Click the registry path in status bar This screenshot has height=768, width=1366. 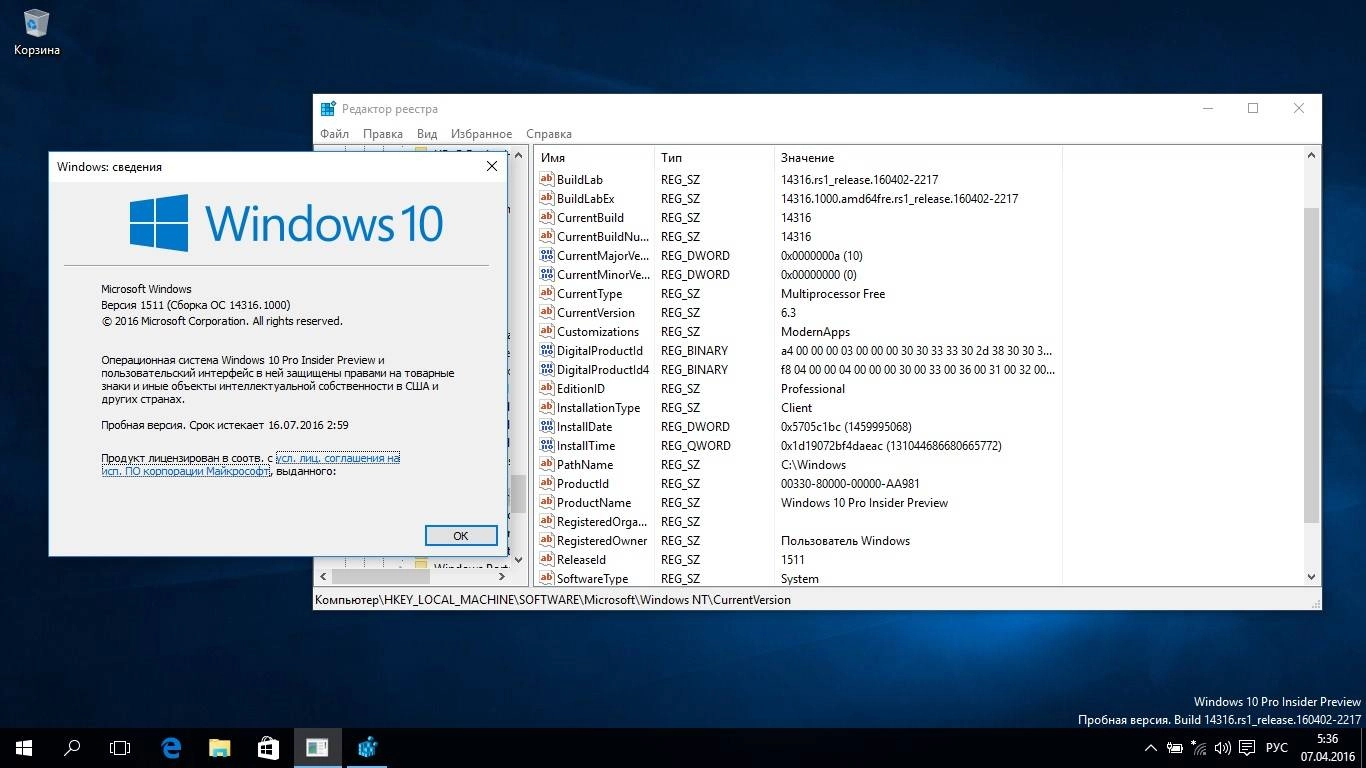click(x=553, y=600)
